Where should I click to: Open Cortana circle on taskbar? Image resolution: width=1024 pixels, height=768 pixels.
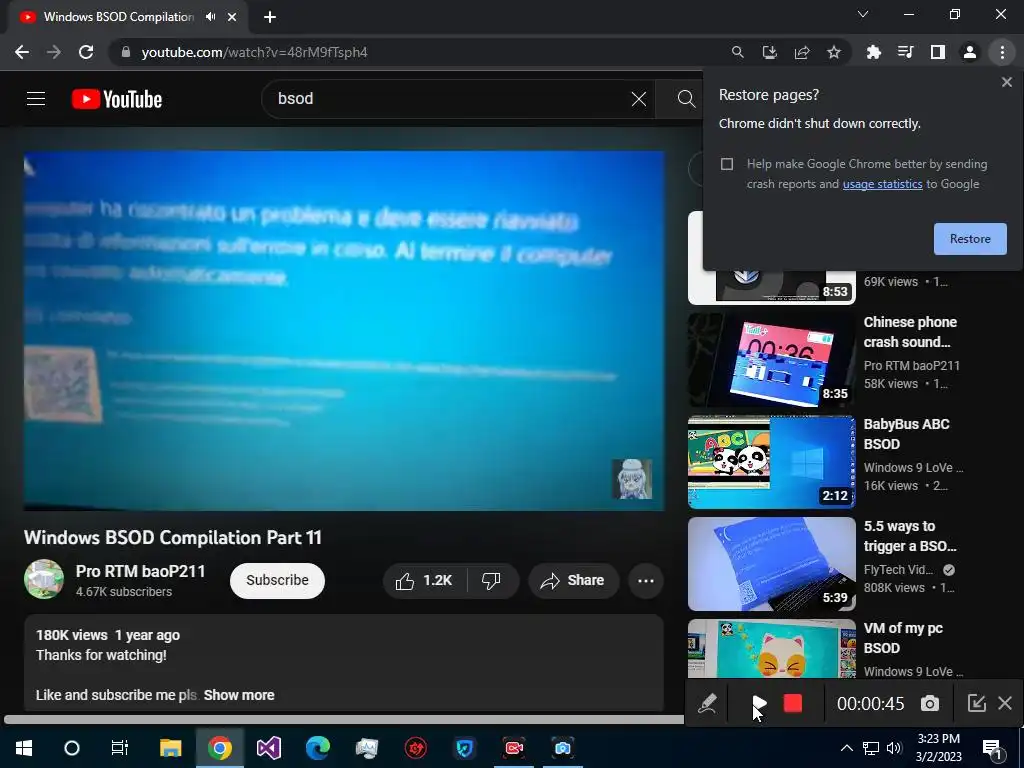coord(72,748)
